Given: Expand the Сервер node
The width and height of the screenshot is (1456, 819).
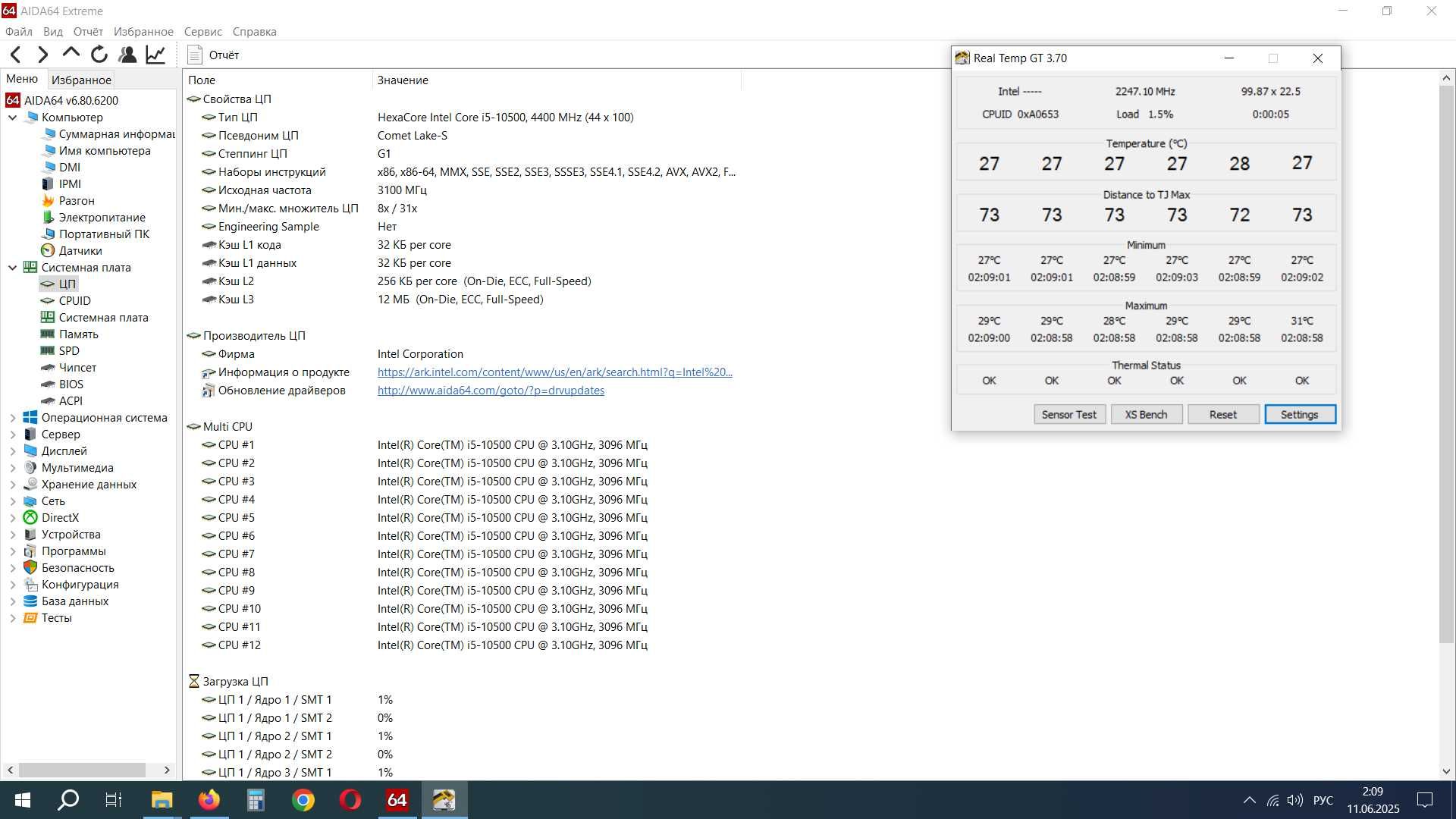Looking at the screenshot, I should [12, 435].
